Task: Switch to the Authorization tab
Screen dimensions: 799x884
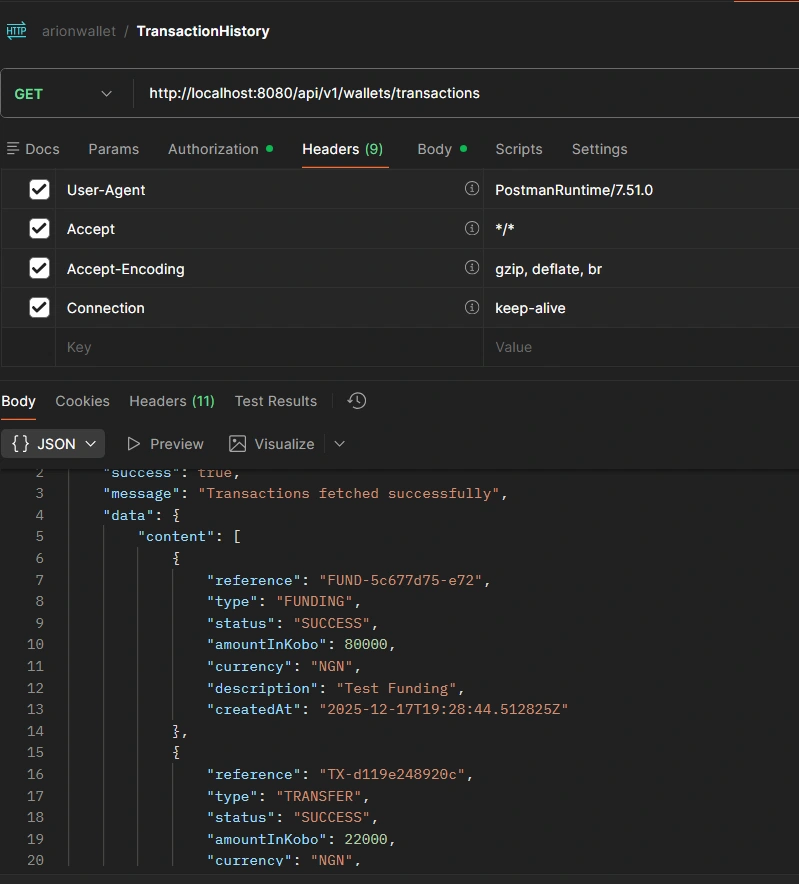Action: click(x=213, y=149)
